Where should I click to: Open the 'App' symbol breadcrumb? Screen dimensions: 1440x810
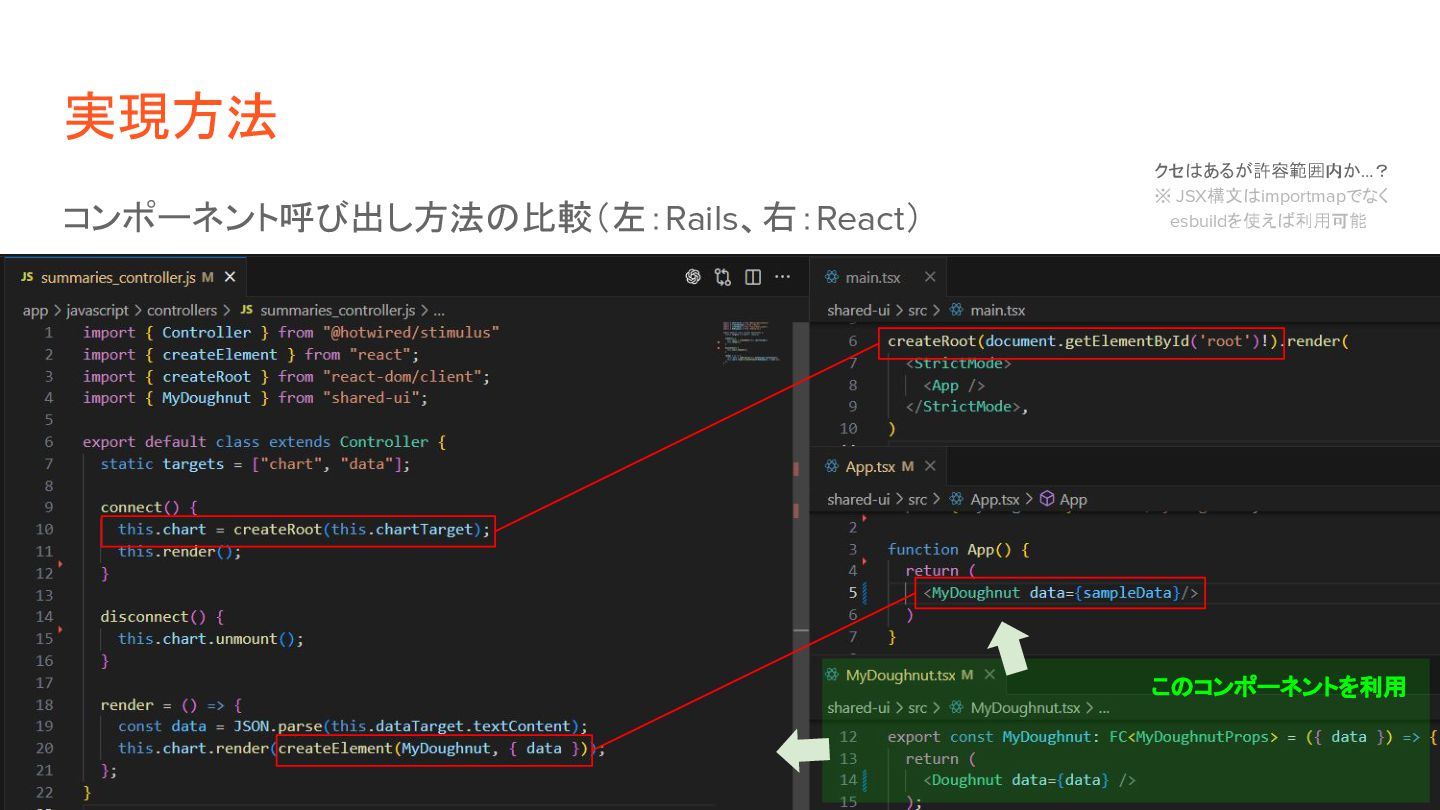[1073, 499]
